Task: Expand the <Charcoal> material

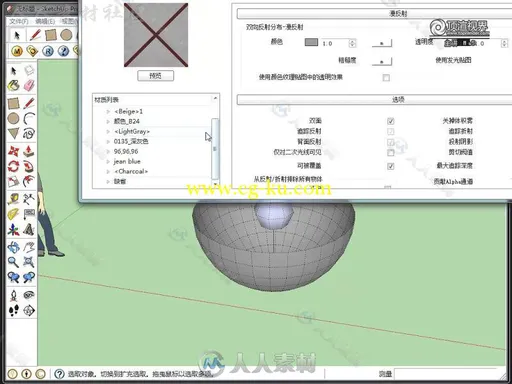Action: (108, 171)
